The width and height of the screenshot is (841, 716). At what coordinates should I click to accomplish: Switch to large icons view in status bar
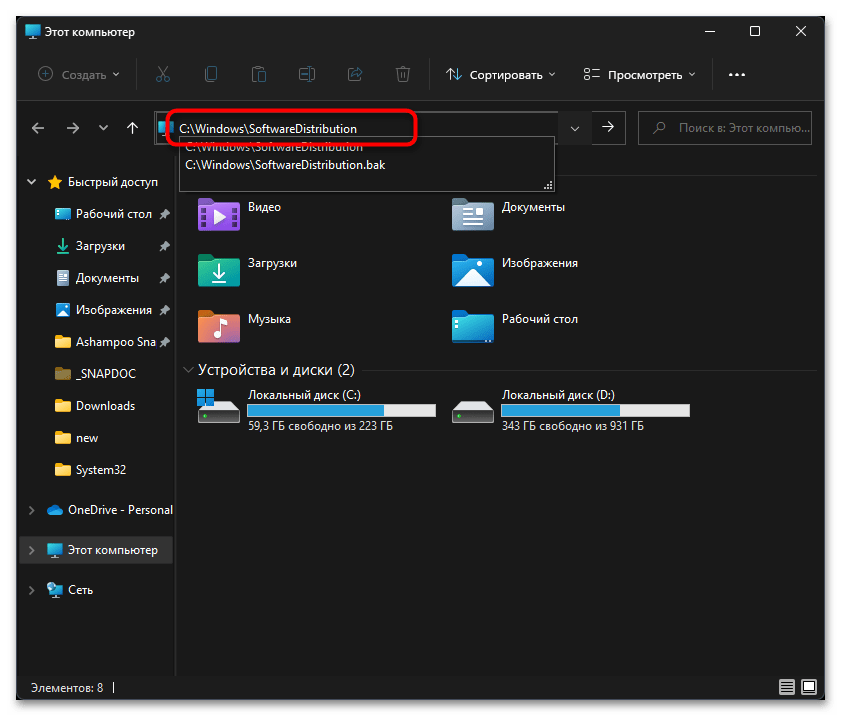click(x=808, y=688)
